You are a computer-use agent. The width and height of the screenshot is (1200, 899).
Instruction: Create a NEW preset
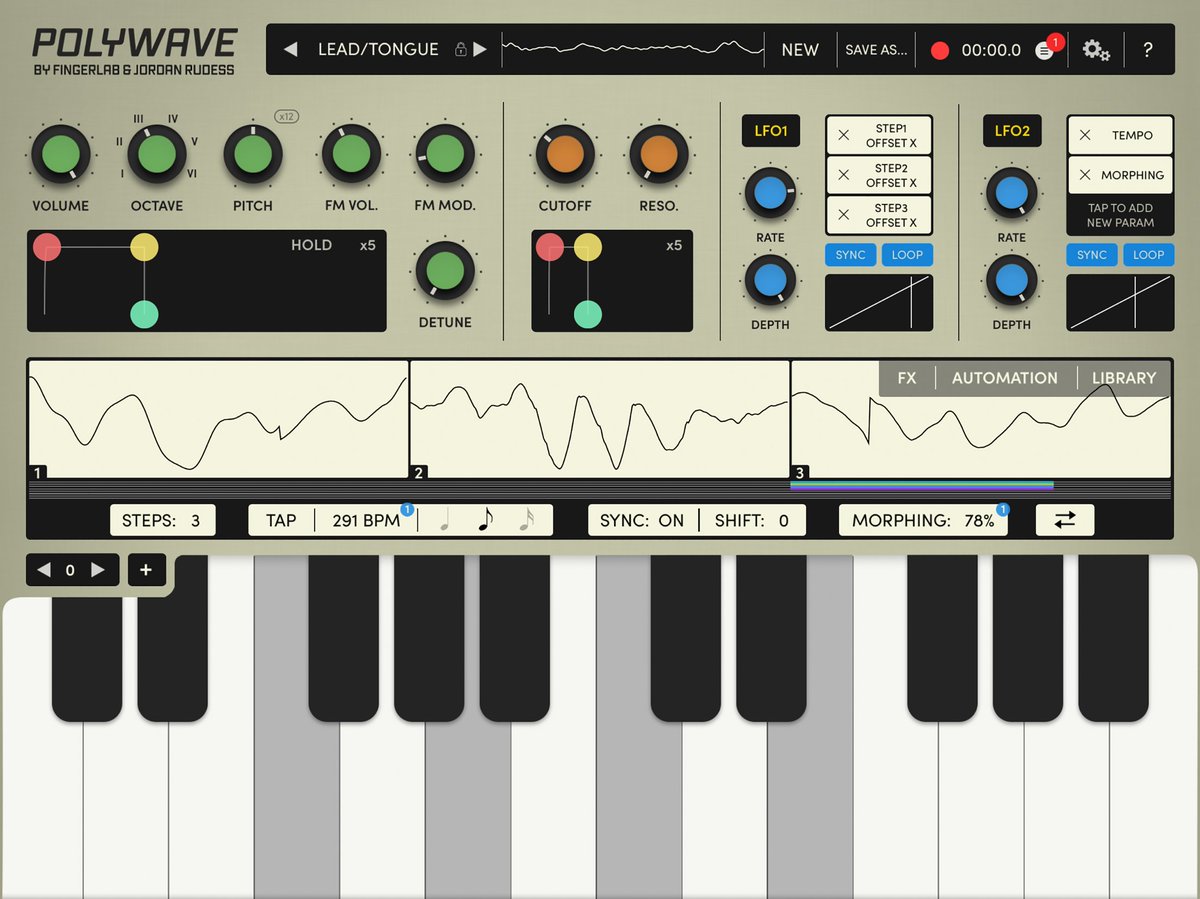[x=800, y=49]
